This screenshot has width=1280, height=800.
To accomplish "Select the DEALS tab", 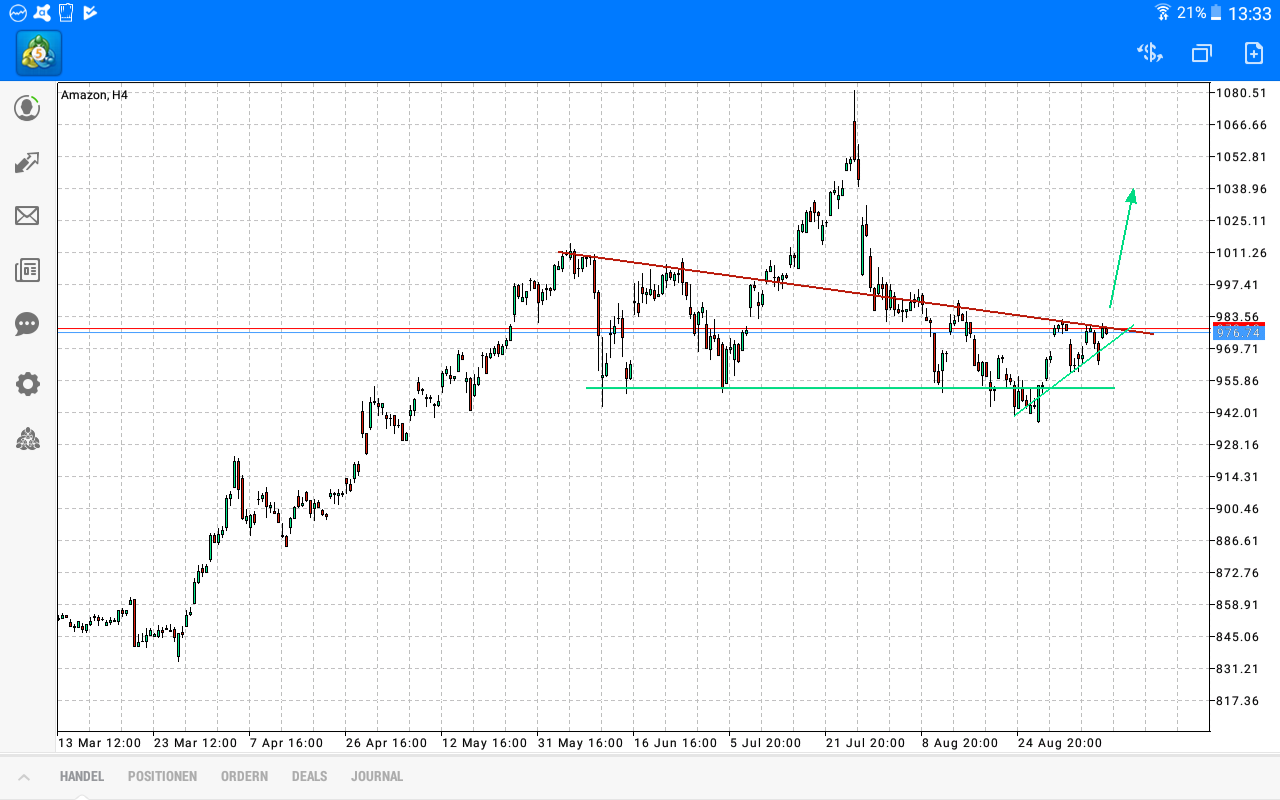I will tap(309, 776).
